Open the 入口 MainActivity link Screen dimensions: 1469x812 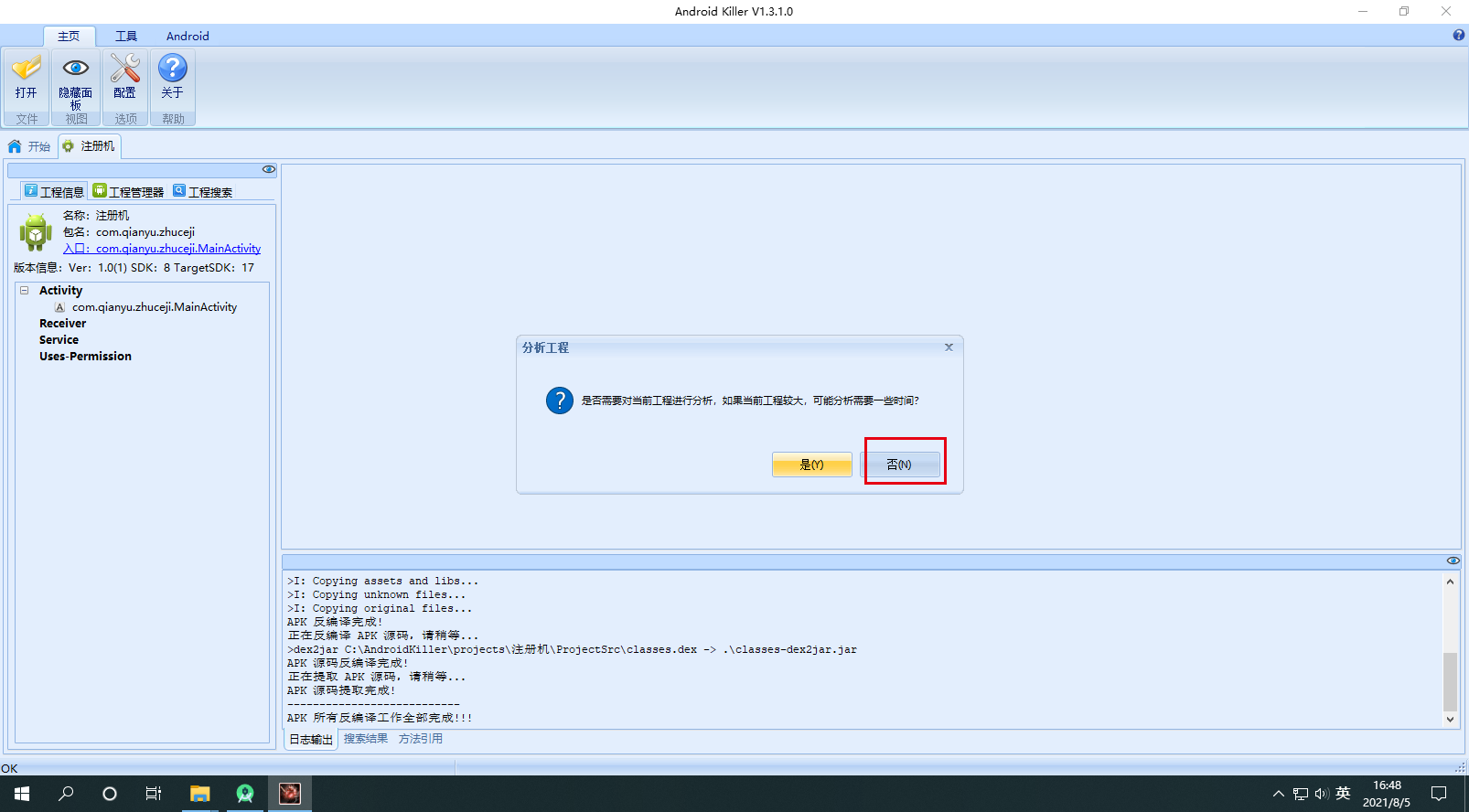tap(162, 249)
